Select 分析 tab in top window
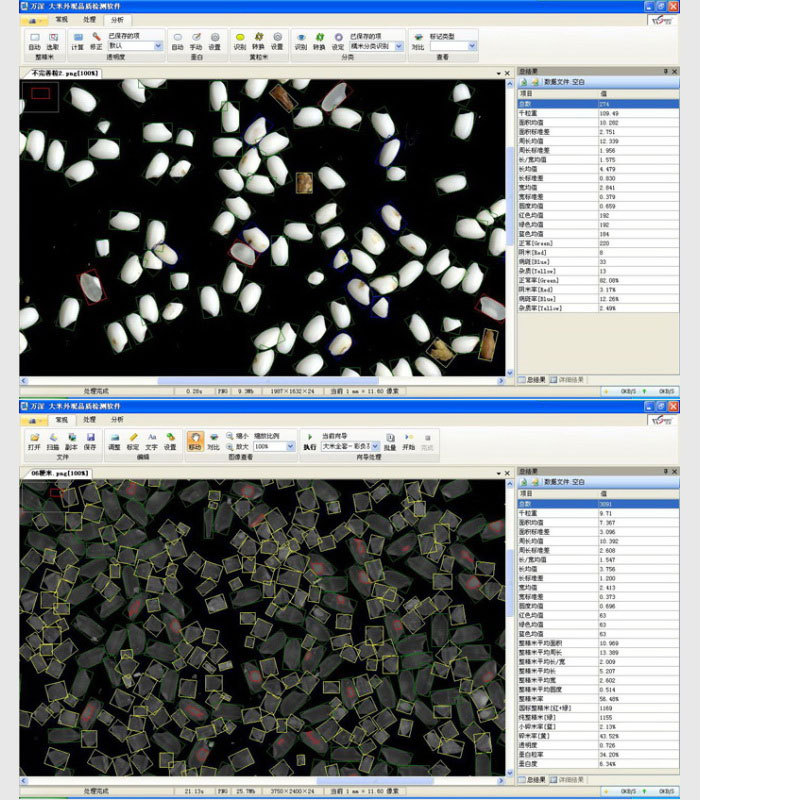Viewport: 800px width, 800px height. (117, 20)
